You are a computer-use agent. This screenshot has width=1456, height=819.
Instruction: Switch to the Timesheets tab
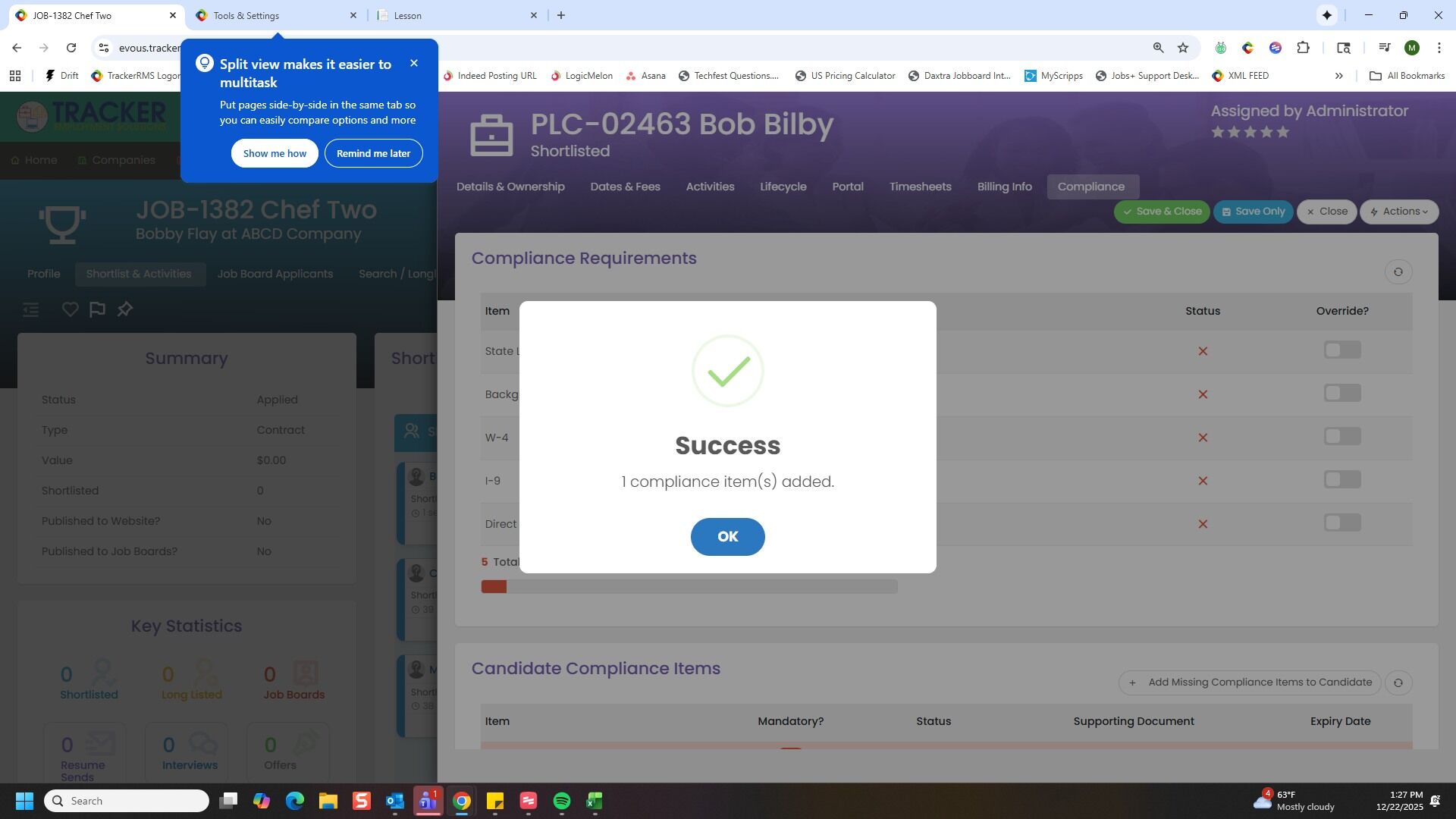pos(920,187)
